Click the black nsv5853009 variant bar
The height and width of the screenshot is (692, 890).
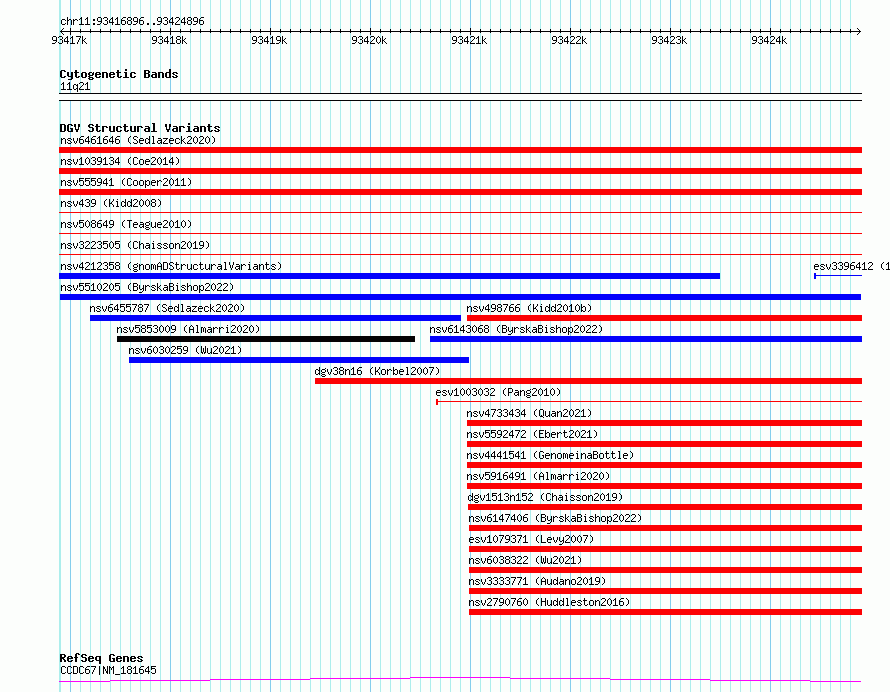tap(266, 339)
